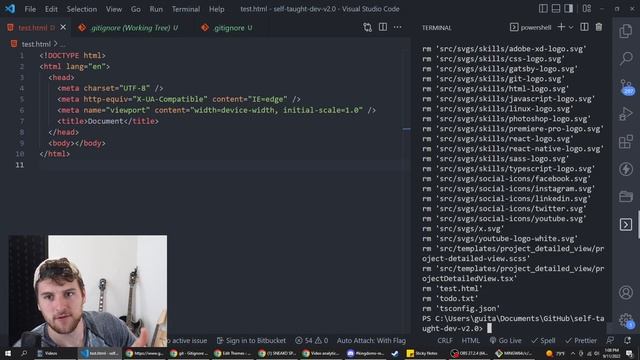The image size is (640, 360).
Task: Click terminal line rm 'tsconfig.json'
Action: coord(461,309)
